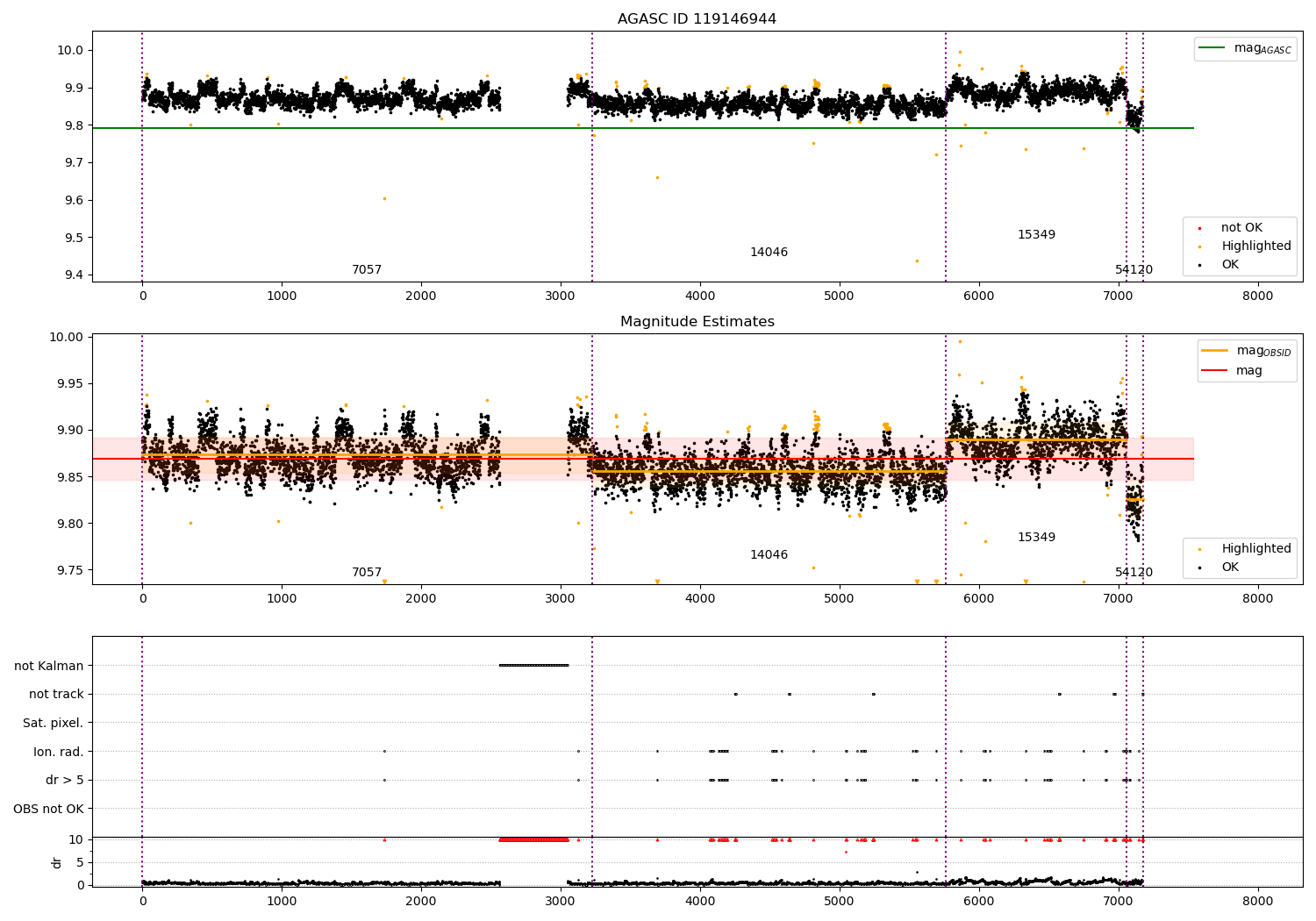The height and width of the screenshot is (921, 1316).
Task: Click the 'dr > 5' row label
Action: coord(65,781)
